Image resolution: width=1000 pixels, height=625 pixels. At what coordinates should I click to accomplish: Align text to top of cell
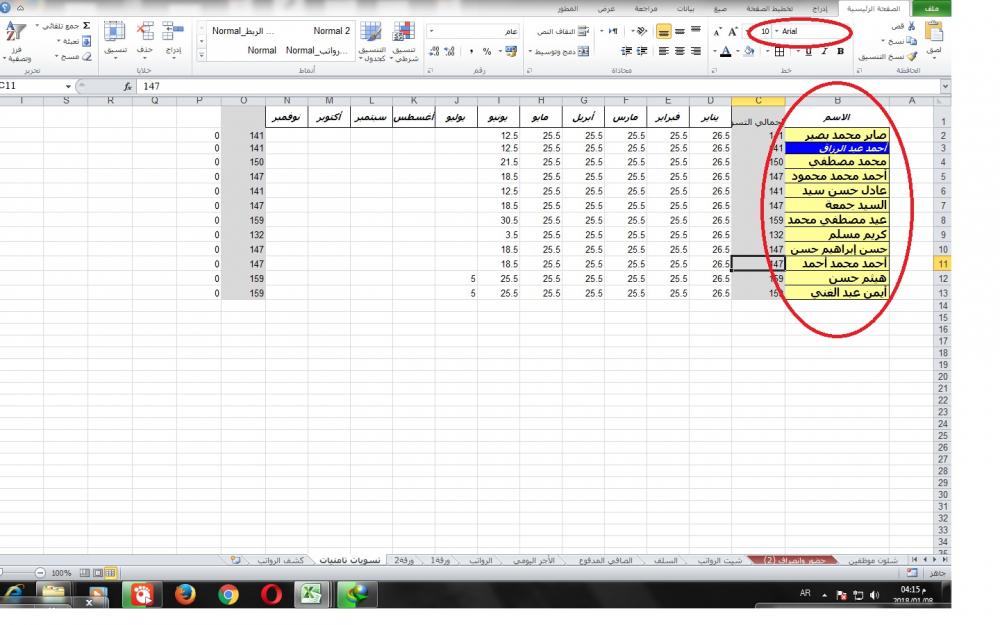[696, 31]
